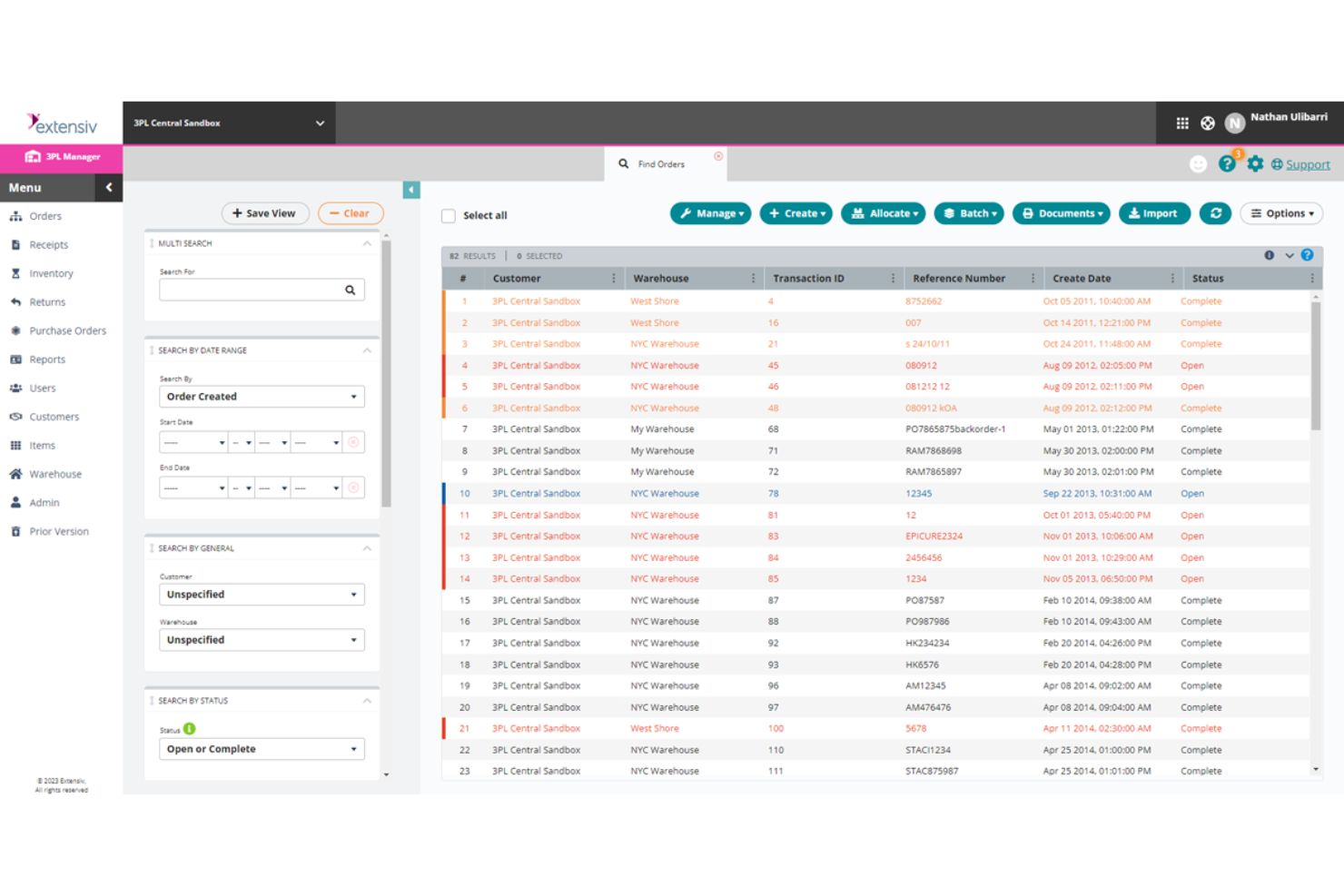Open the Allocate dropdown button
This screenshot has width=1344, height=896.
884,213
